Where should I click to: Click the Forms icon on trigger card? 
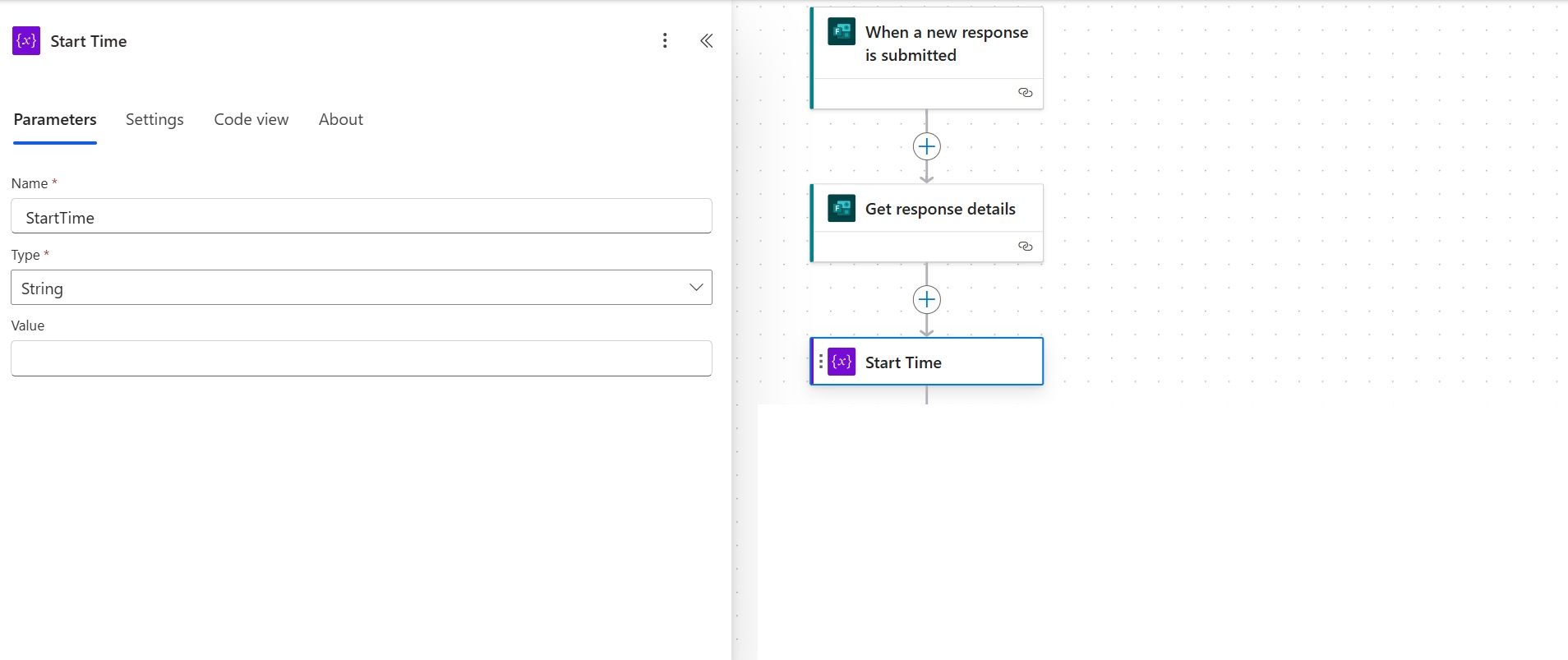(842, 31)
